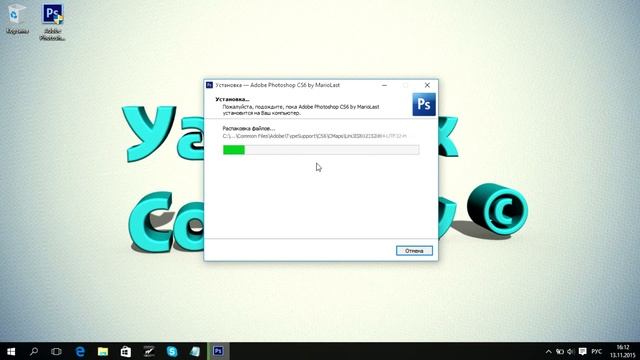
Task: Select the Adobe Photoshop desktop shortcut
Action: [53, 22]
